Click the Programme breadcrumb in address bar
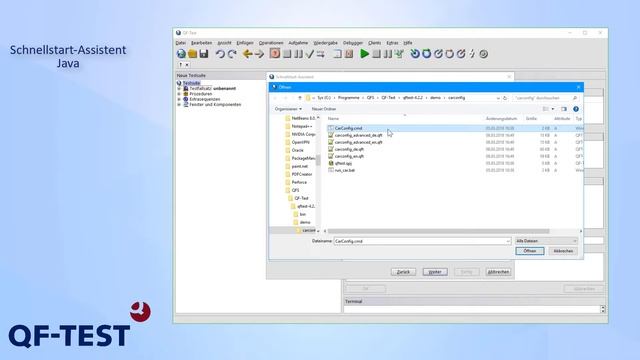 (348, 98)
